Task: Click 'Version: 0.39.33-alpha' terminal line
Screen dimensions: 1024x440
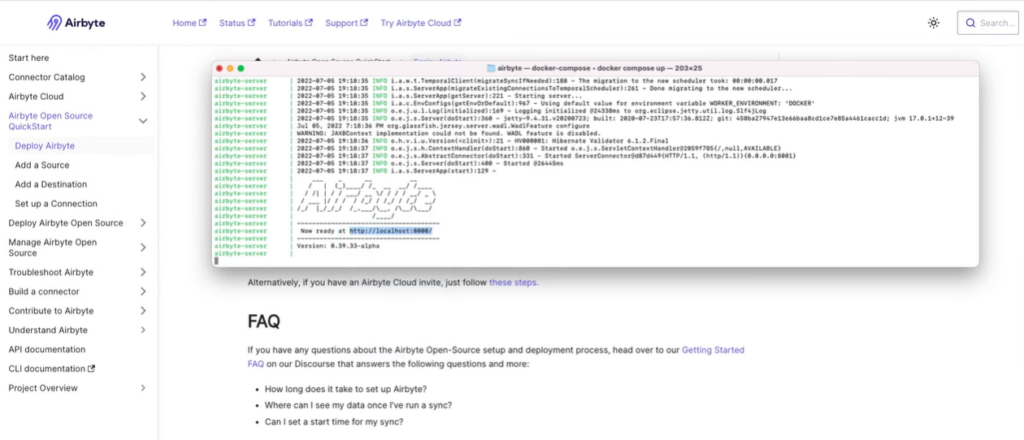Action: [x=338, y=246]
